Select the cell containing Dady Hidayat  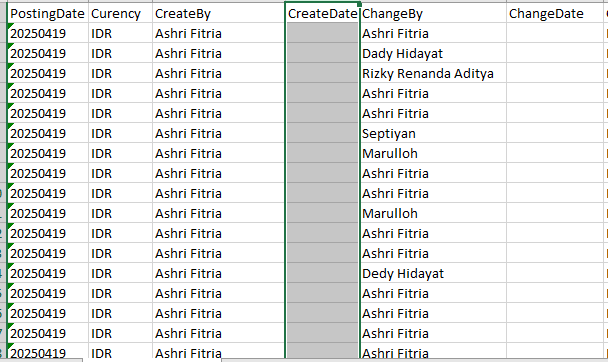click(433, 53)
